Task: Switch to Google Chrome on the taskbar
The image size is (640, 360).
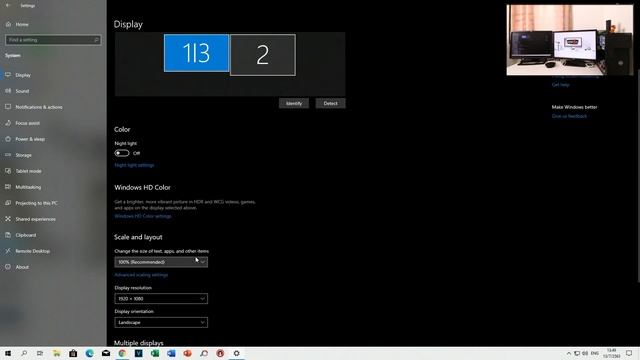Action: (x=122, y=353)
